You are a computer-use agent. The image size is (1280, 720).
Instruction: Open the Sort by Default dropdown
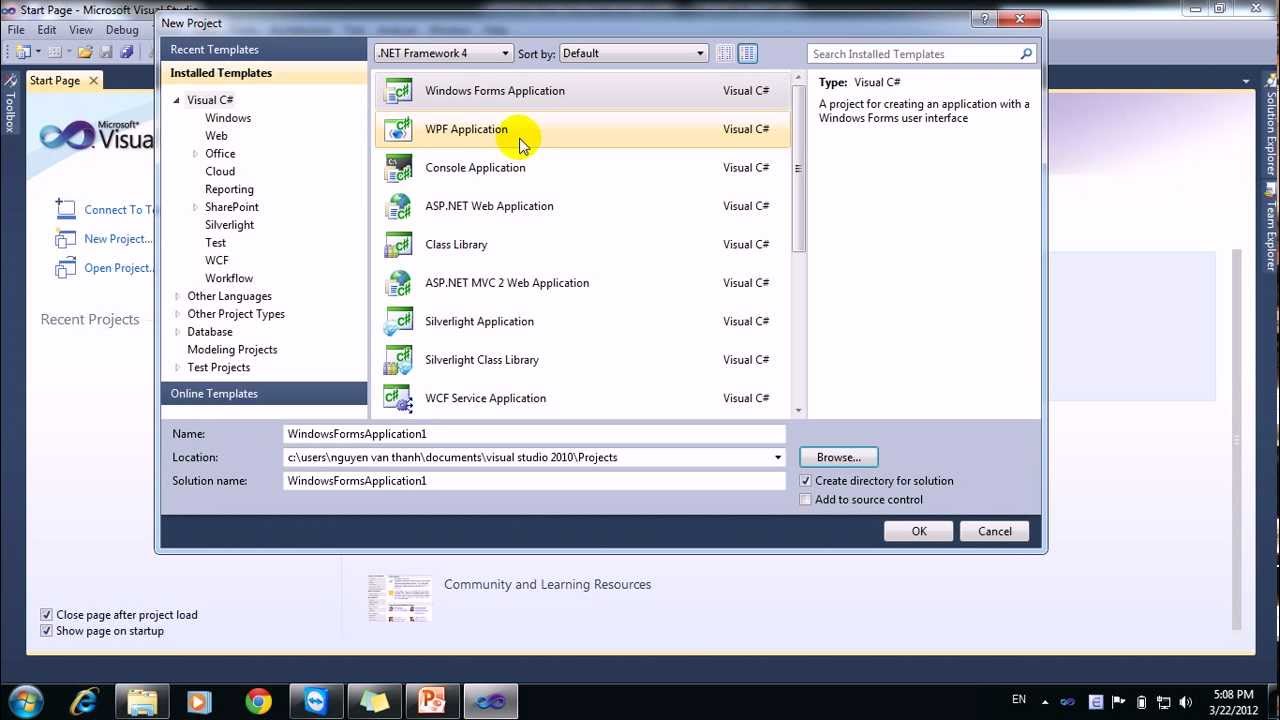634,53
